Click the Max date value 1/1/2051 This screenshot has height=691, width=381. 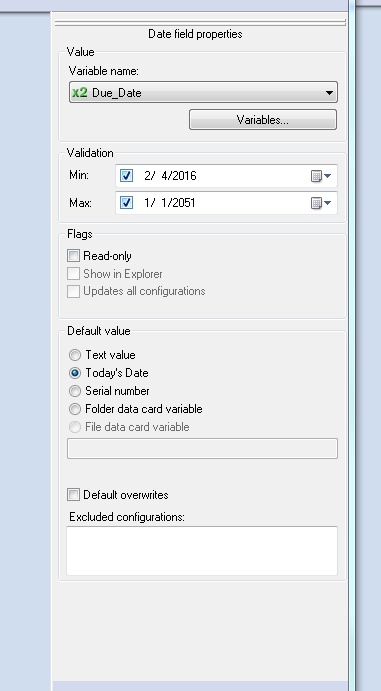tap(170, 203)
